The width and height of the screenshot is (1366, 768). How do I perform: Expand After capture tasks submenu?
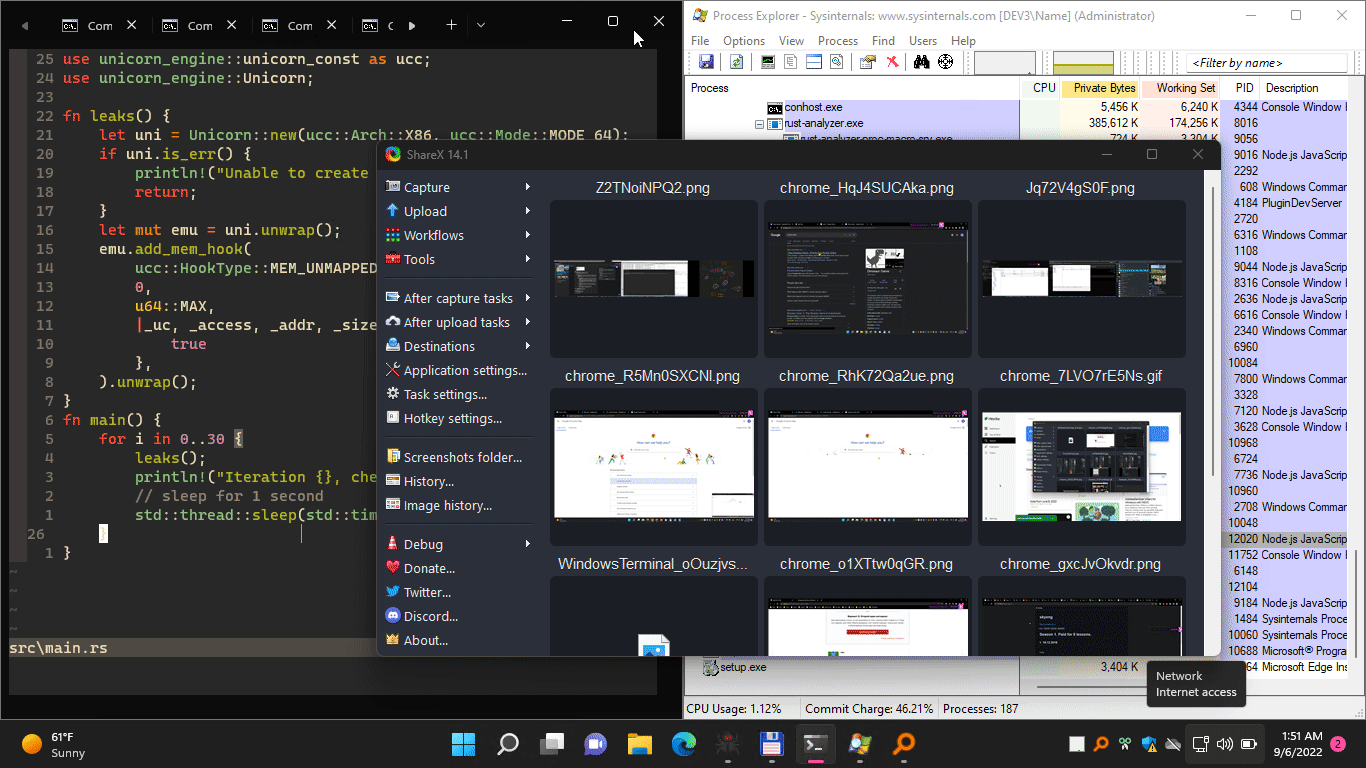click(459, 298)
